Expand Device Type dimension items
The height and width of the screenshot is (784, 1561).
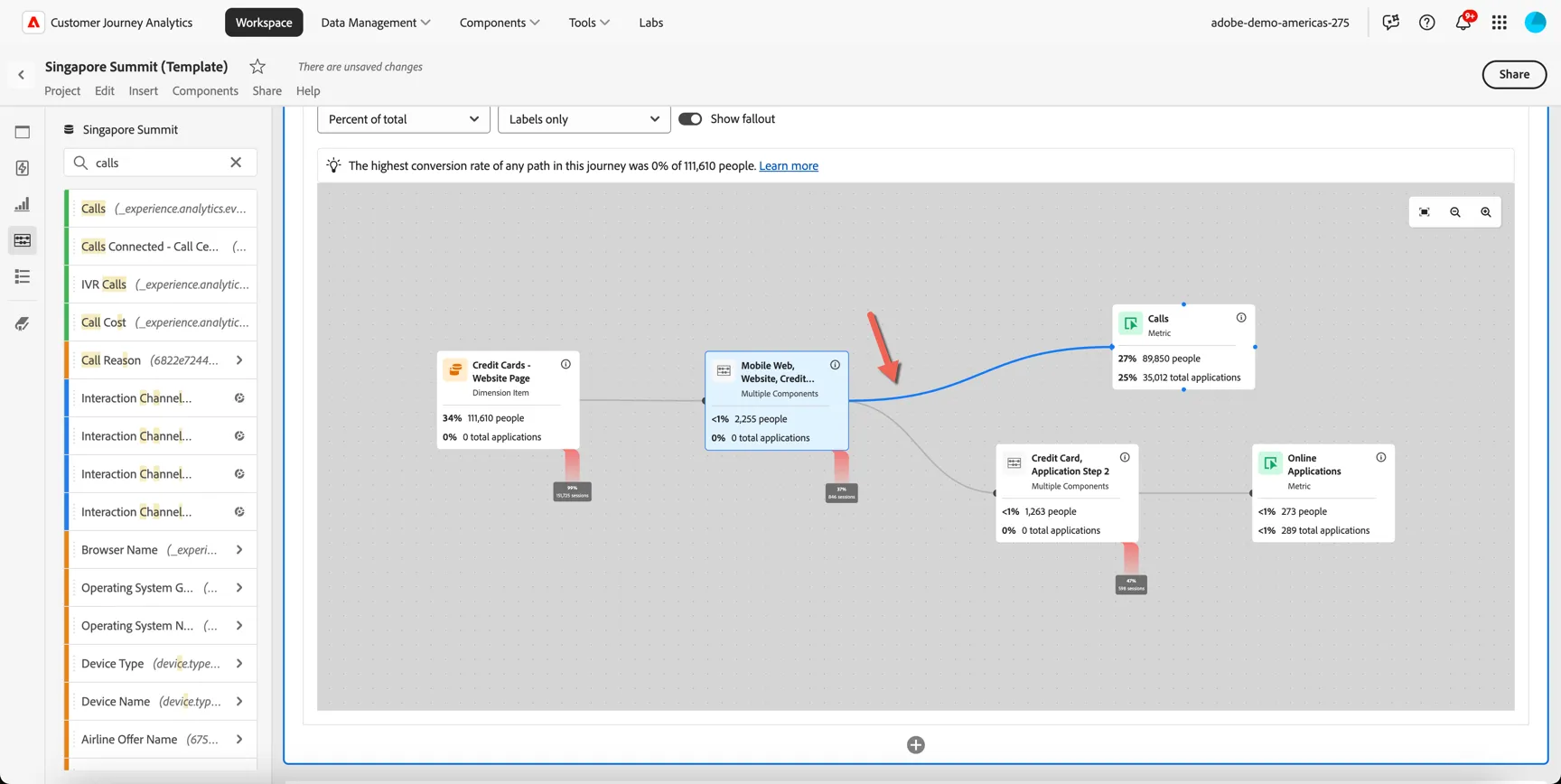click(x=239, y=664)
